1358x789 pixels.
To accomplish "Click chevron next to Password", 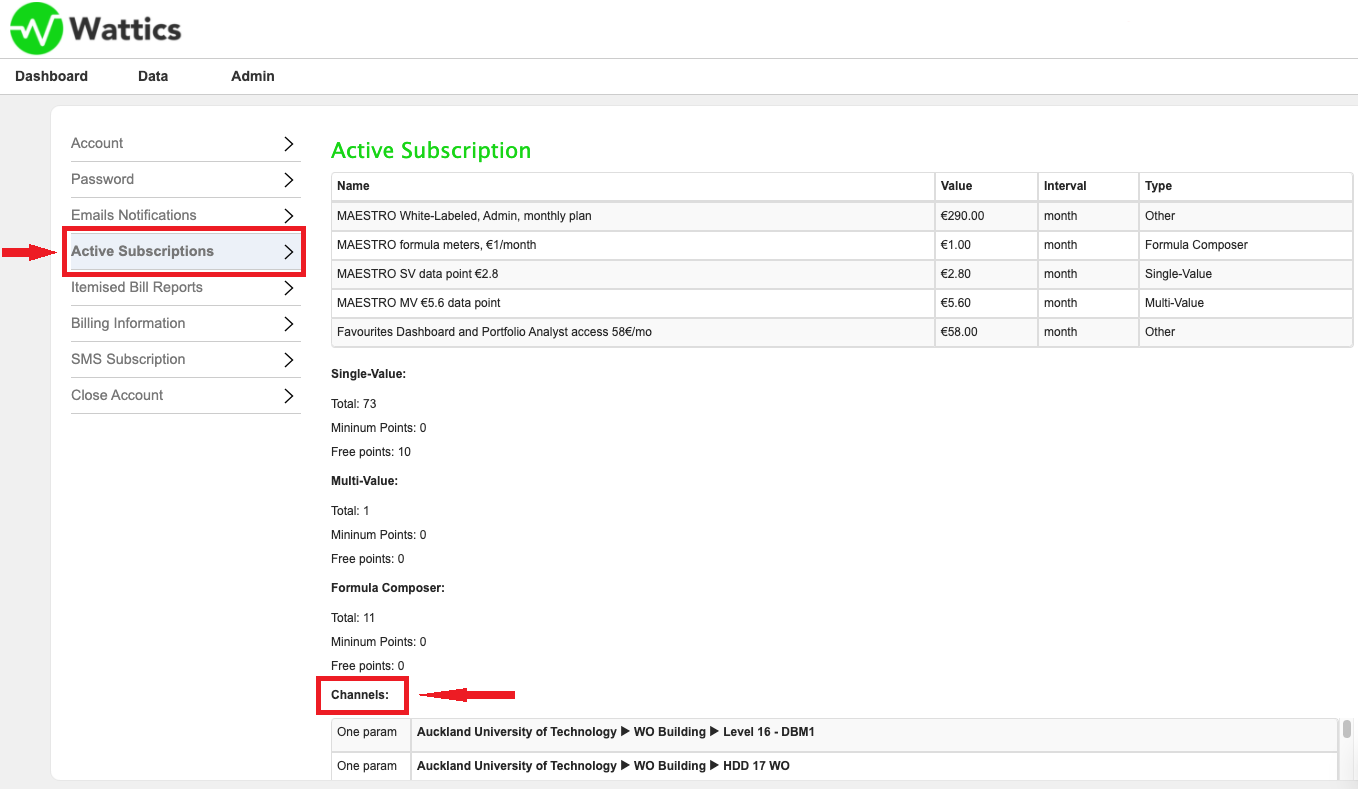I will (x=289, y=180).
